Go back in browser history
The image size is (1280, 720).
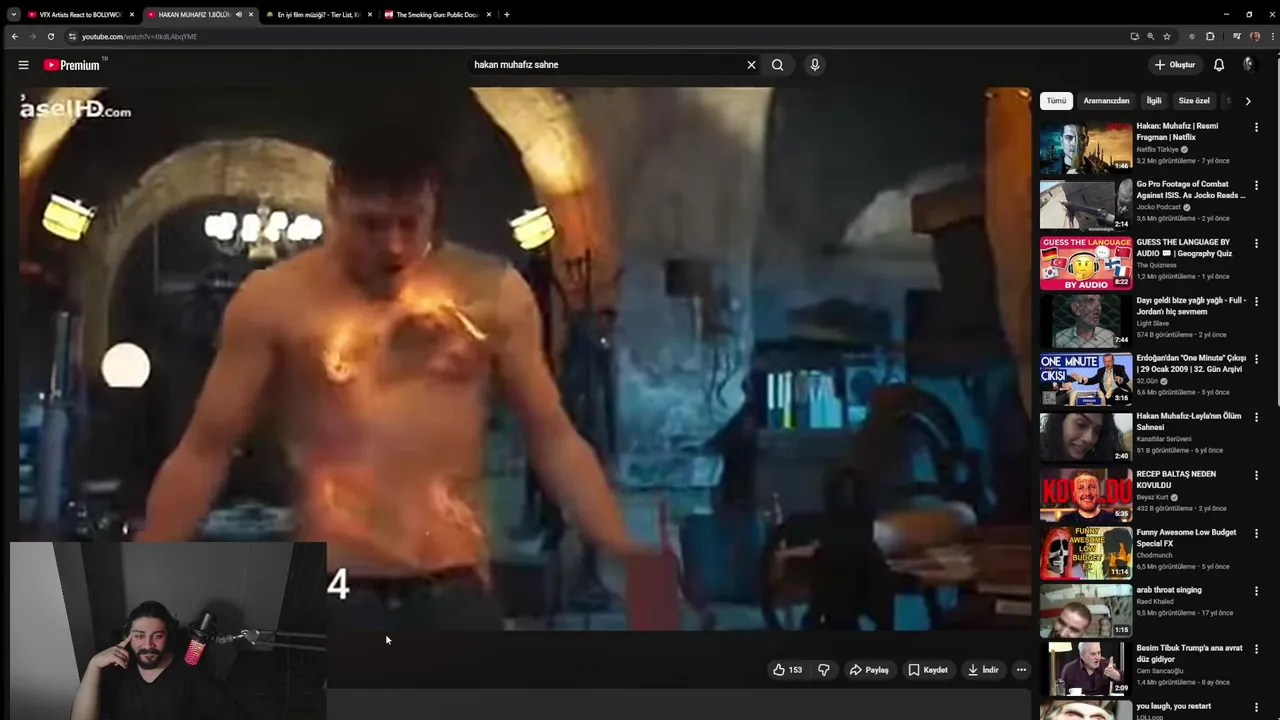coord(14,37)
